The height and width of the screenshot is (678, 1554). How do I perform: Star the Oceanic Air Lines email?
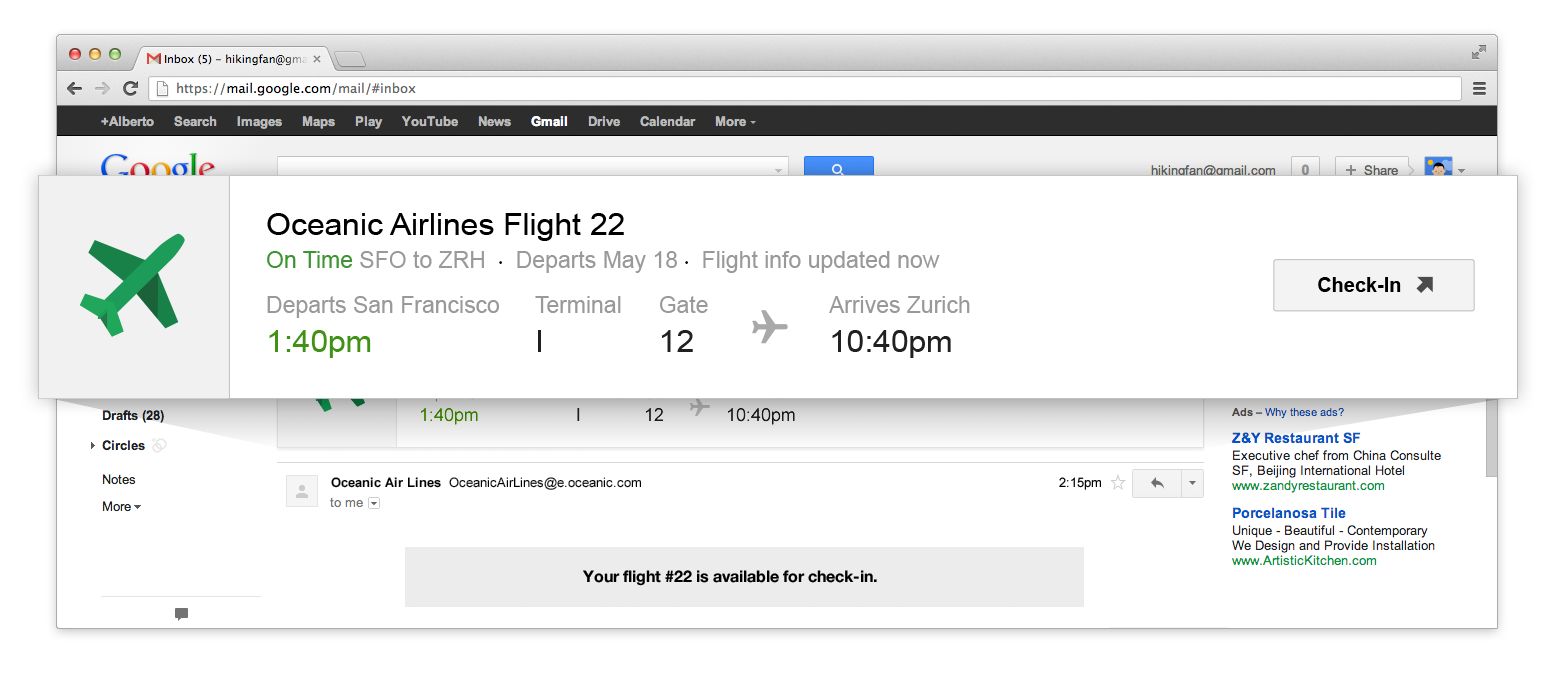[x=1118, y=483]
